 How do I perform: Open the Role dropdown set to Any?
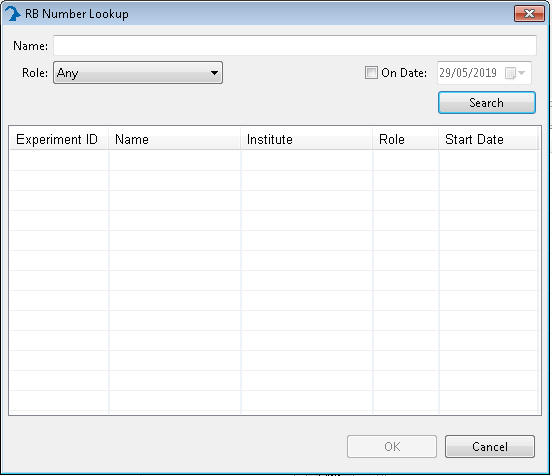(x=138, y=73)
